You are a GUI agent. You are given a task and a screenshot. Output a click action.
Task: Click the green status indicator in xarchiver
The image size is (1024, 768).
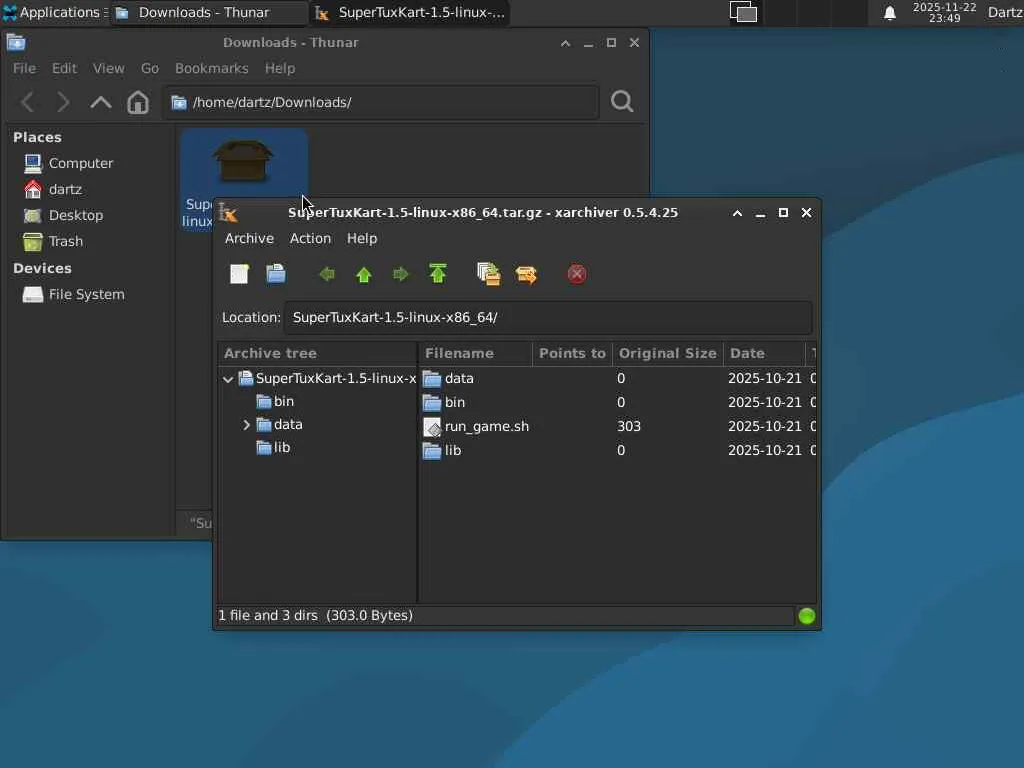[807, 616]
